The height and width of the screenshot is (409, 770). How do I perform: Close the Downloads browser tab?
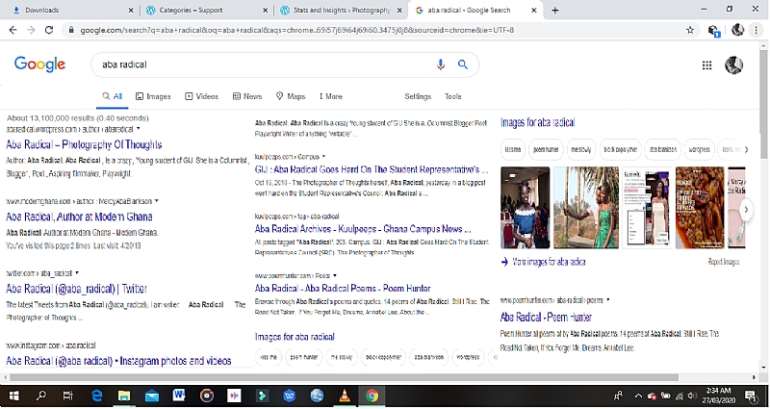tap(131, 10)
